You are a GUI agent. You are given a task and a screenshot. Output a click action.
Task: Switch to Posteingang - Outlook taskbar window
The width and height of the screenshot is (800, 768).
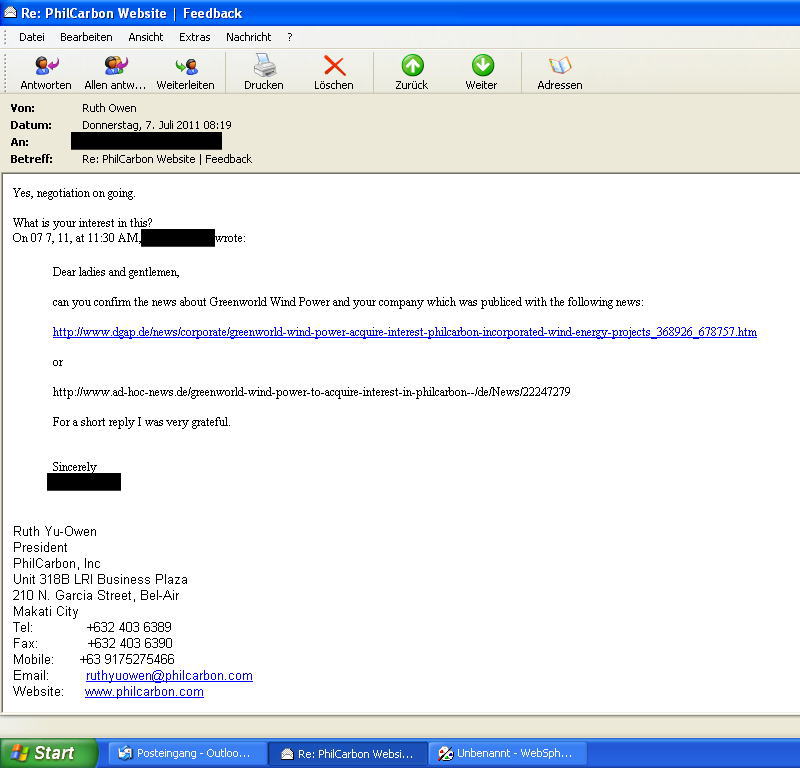coord(187,753)
